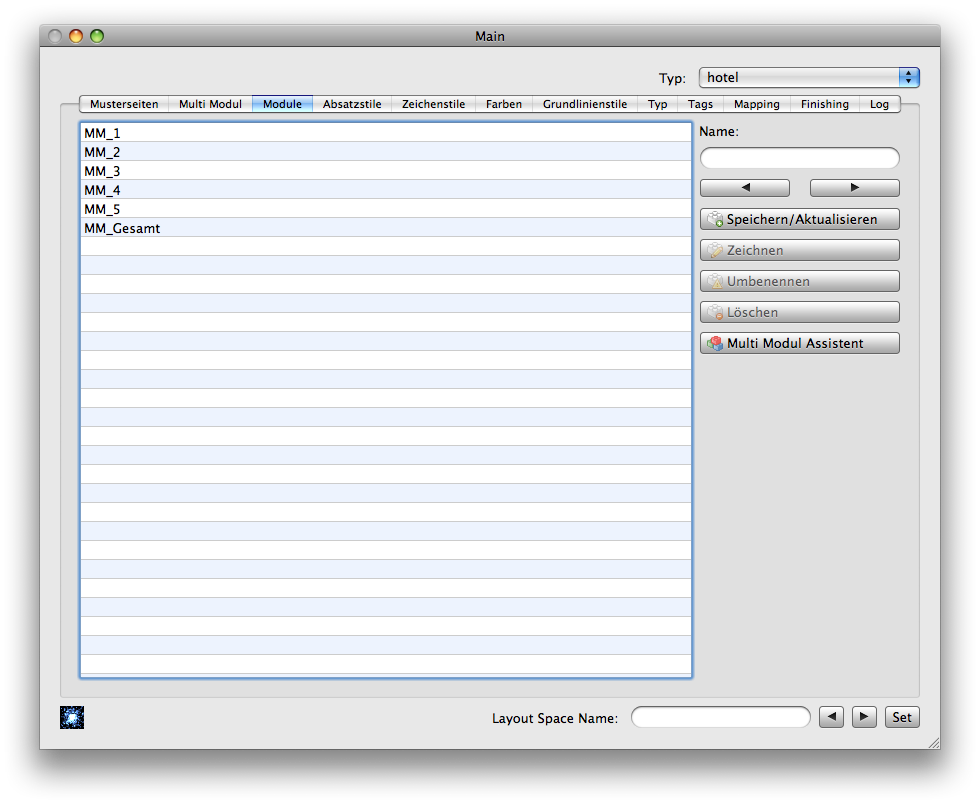Click the orange minimize window button
Viewport: 980px width, 804px height.
[76, 36]
